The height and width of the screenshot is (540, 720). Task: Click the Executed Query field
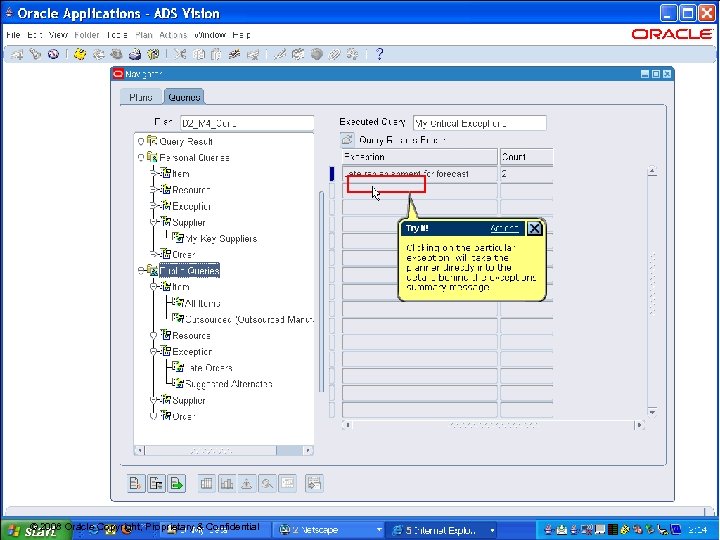pyautogui.click(x=479, y=124)
